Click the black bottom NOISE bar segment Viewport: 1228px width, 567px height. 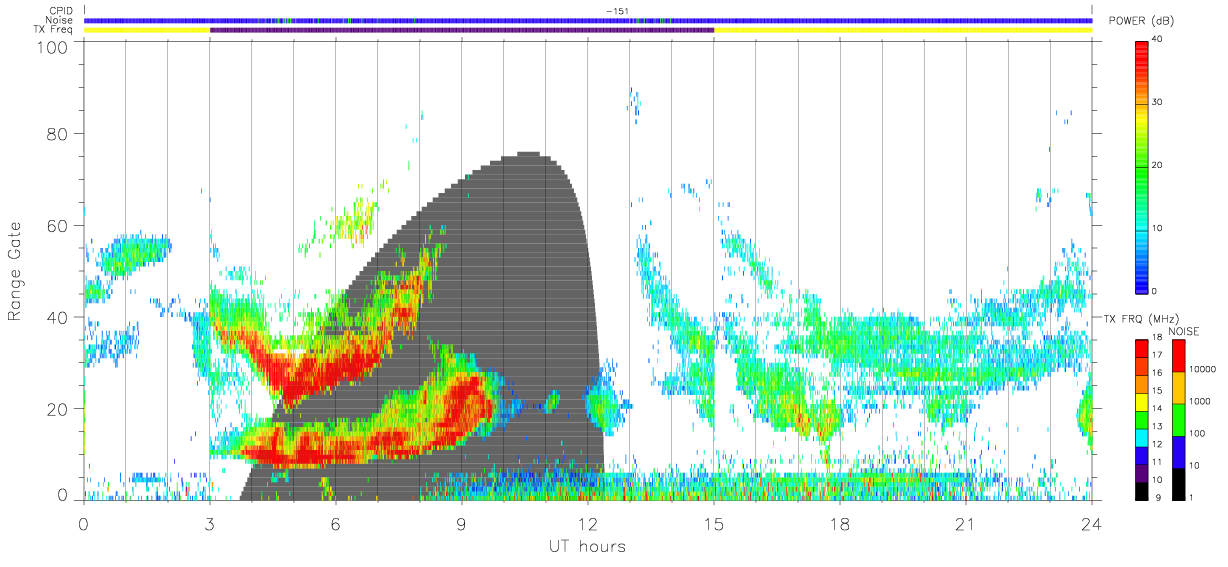[x=1178, y=484]
